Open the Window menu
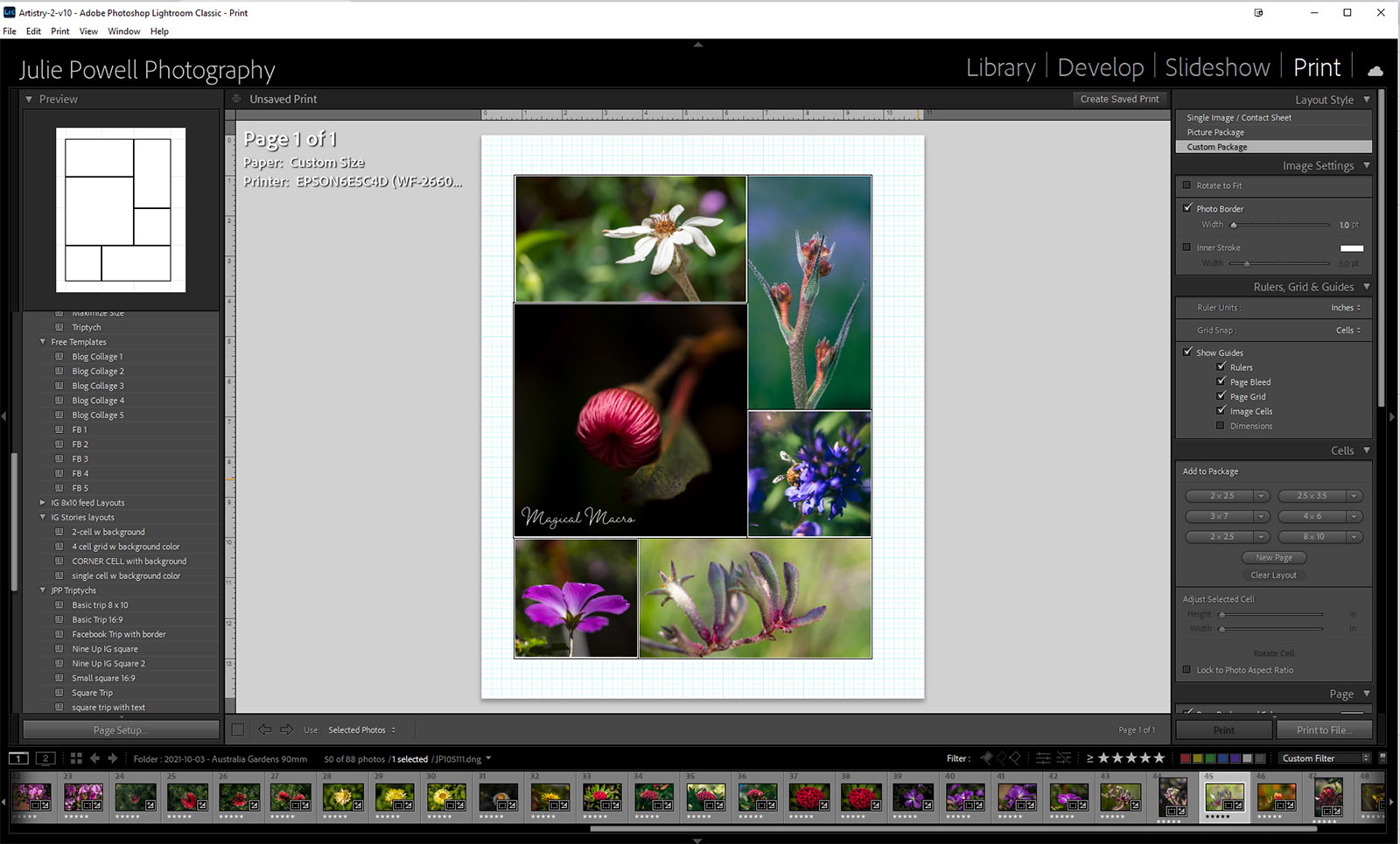 [x=123, y=31]
